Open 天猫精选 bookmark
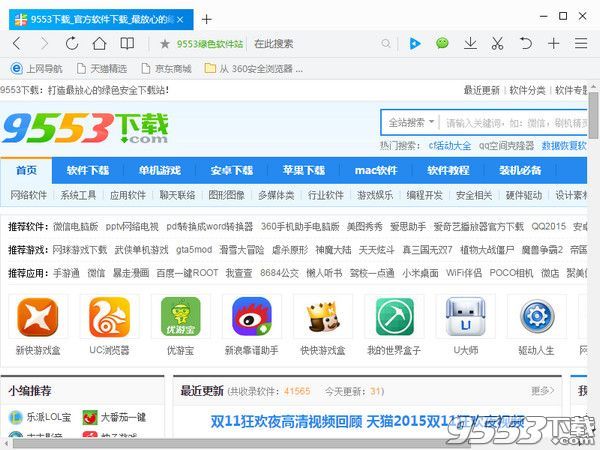Image resolution: width=600 pixels, height=450 pixels. pyautogui.click(x=102, y=69)
